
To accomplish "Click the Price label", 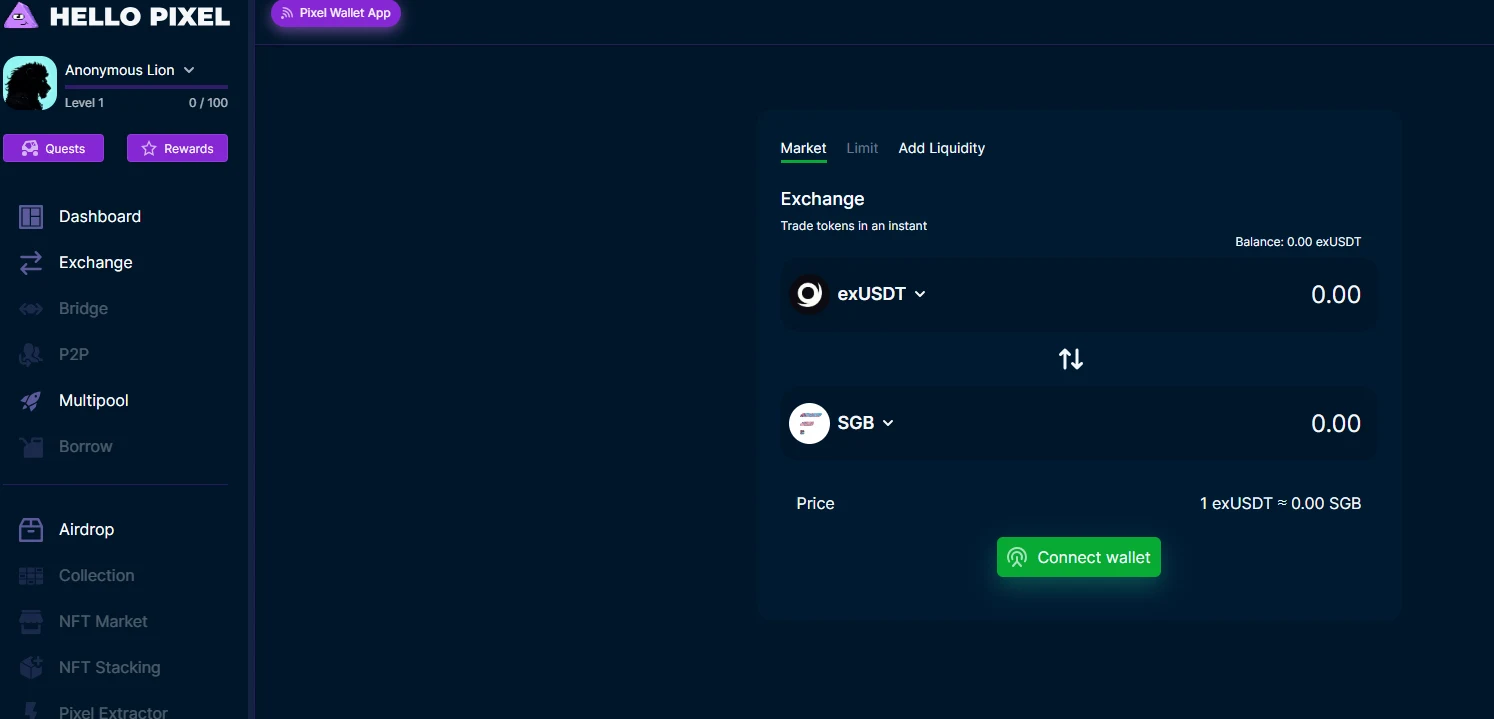I will click(815, 503).
